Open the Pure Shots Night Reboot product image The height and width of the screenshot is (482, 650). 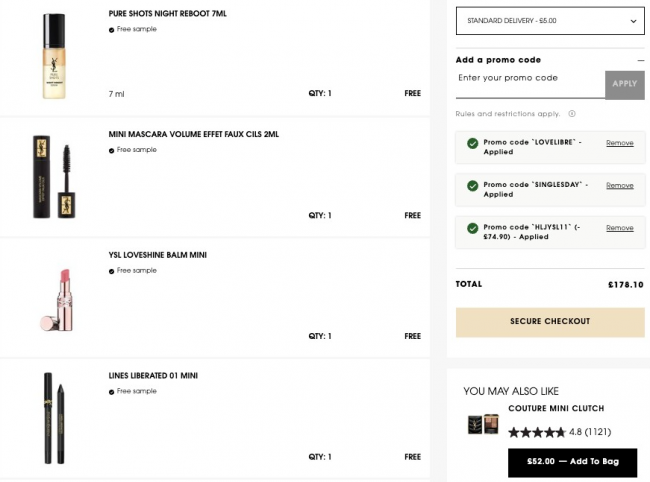[x=53, y=56]
